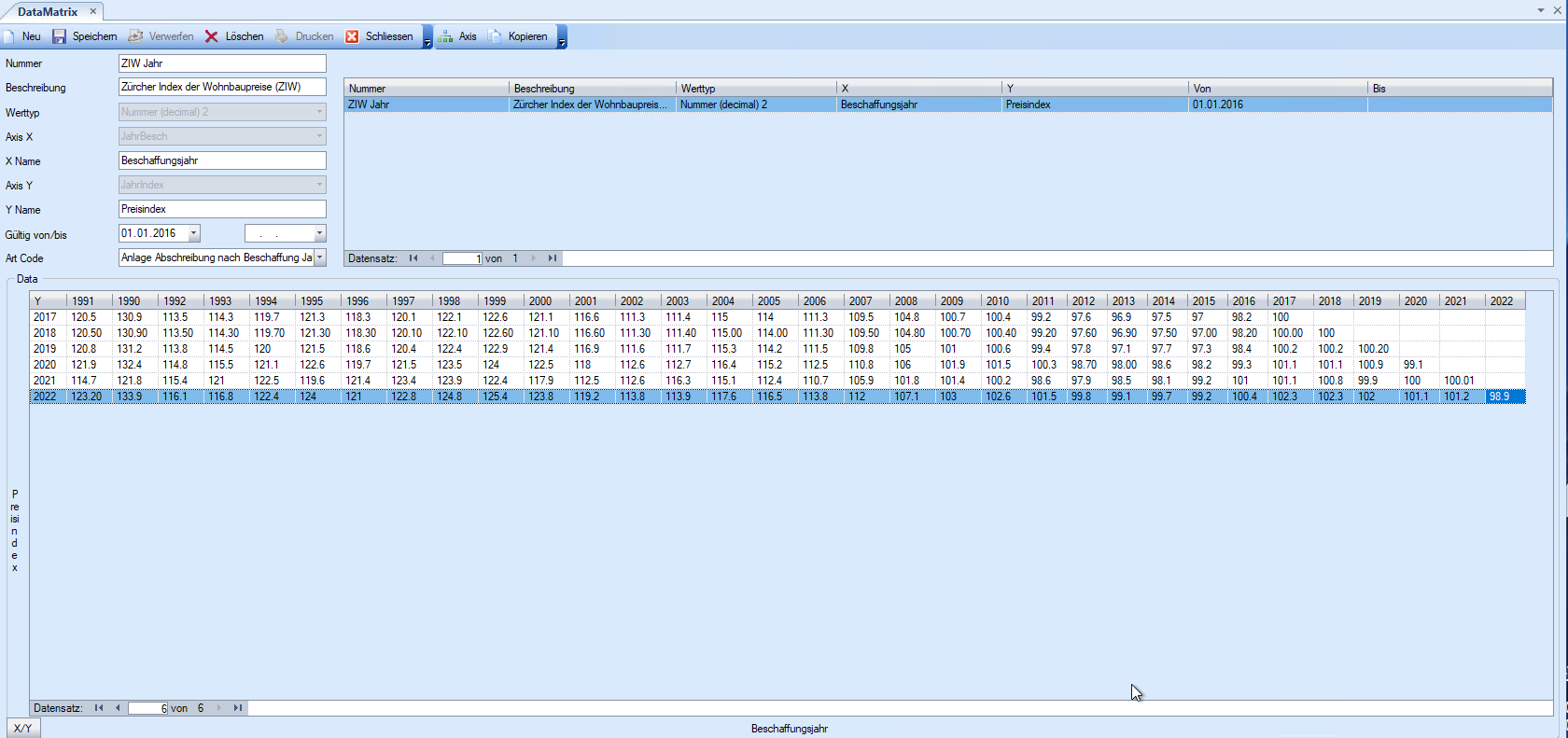Go to previous record in Data grid navigator

118,708
